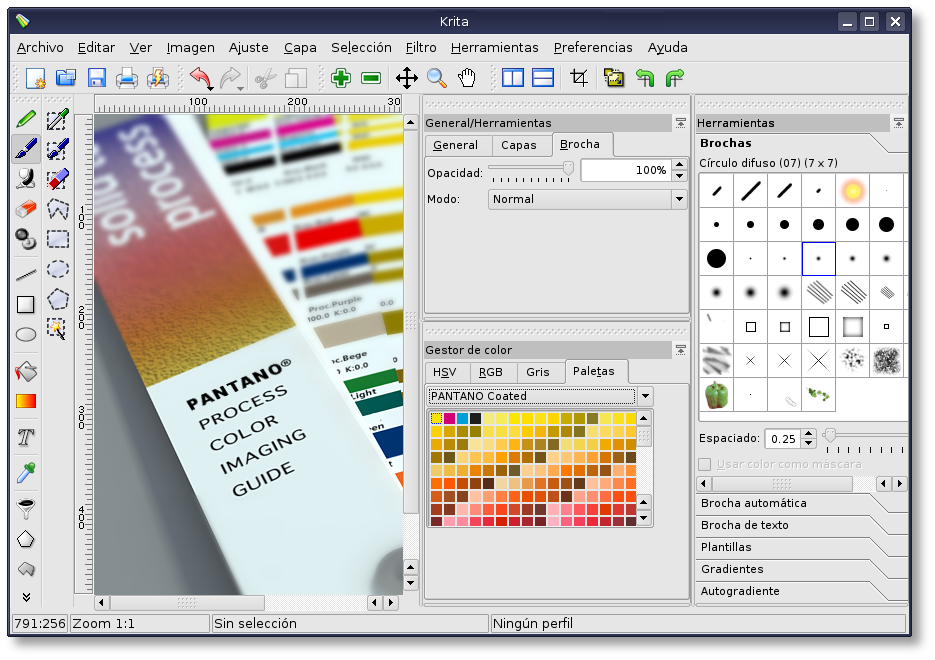Select the Line drawing tool
Image resolution: width=935 pixels, height=660 pixels.
tap(26, 275)
